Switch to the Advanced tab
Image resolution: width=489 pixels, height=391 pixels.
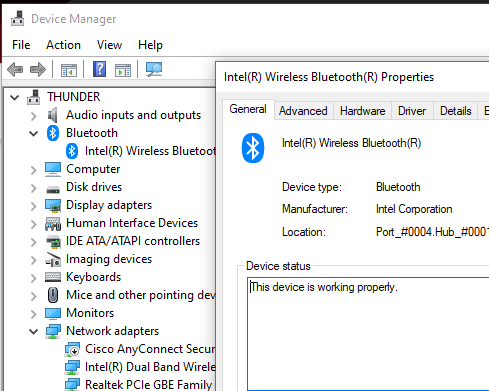pos(303,111)
